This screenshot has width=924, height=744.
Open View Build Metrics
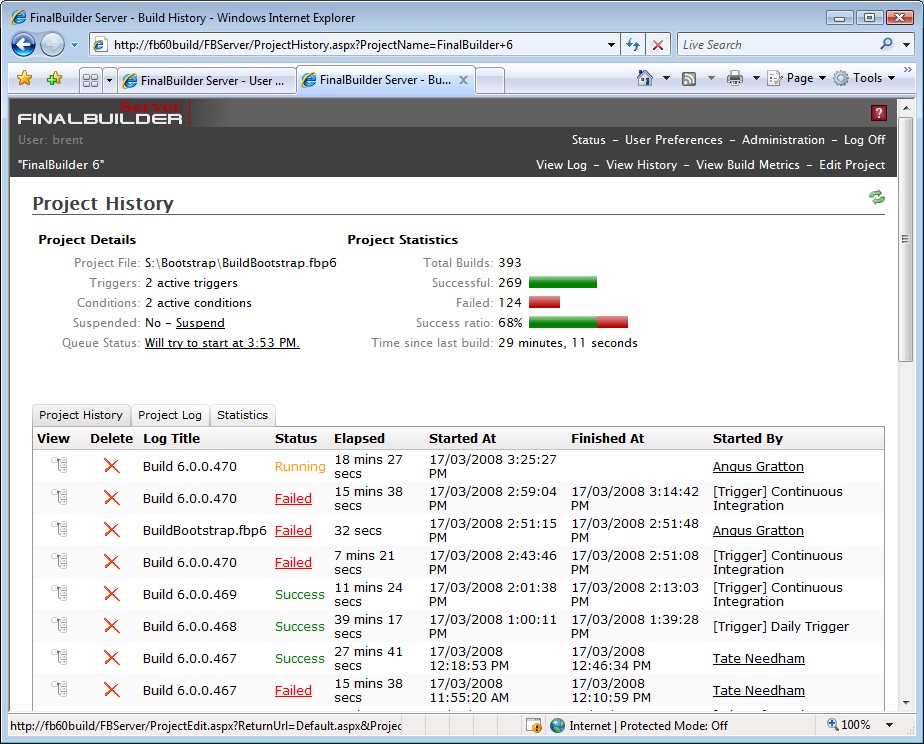pyautogui.click(x=747, y=165)
